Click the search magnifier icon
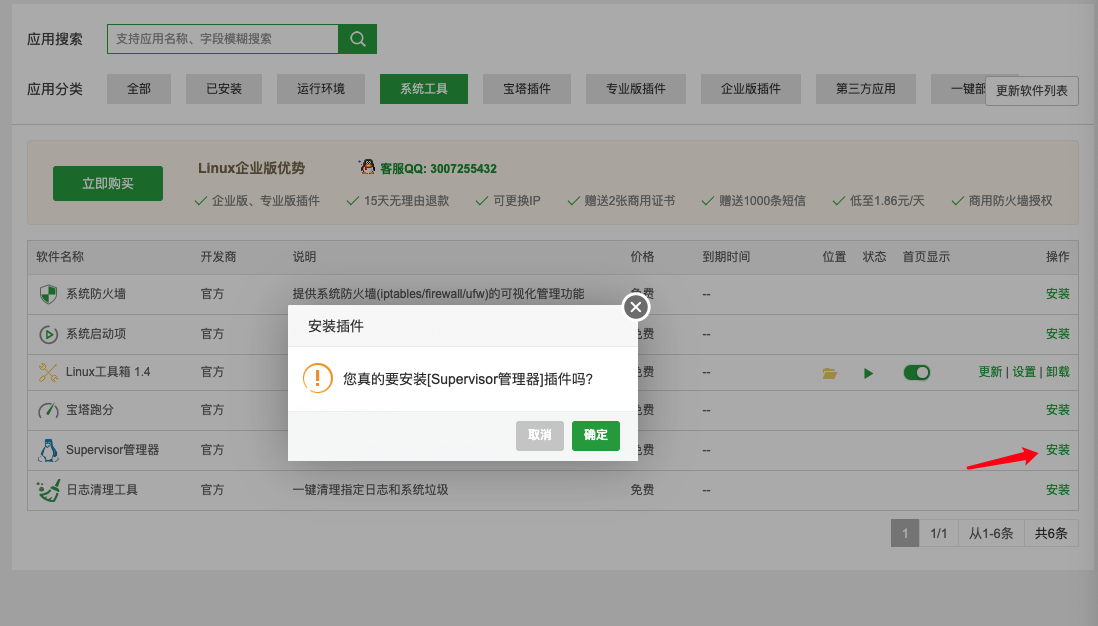 tap(357, 38)
